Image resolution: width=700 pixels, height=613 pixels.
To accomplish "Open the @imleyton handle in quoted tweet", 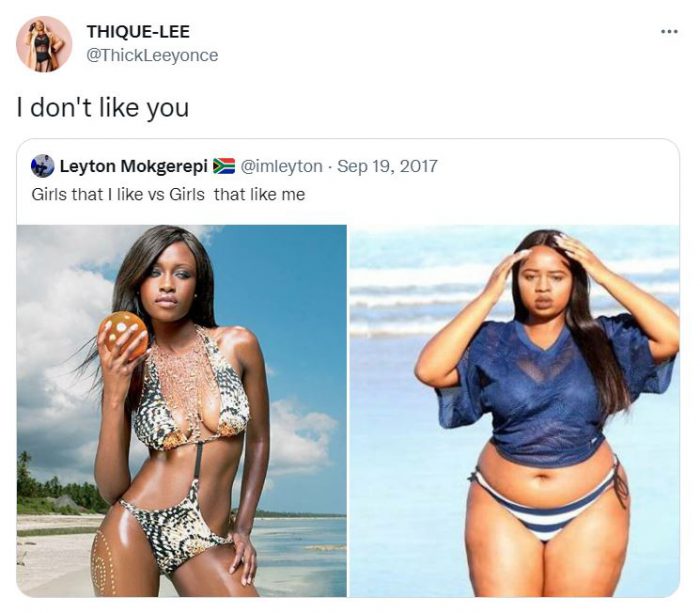I will pyautogui.click(x=282, y=166).
